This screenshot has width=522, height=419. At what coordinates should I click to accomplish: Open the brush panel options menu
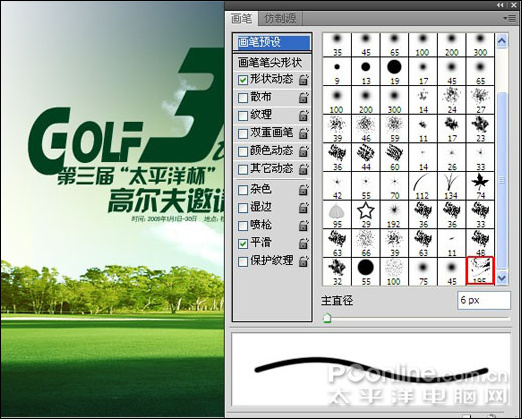point(510,18)
